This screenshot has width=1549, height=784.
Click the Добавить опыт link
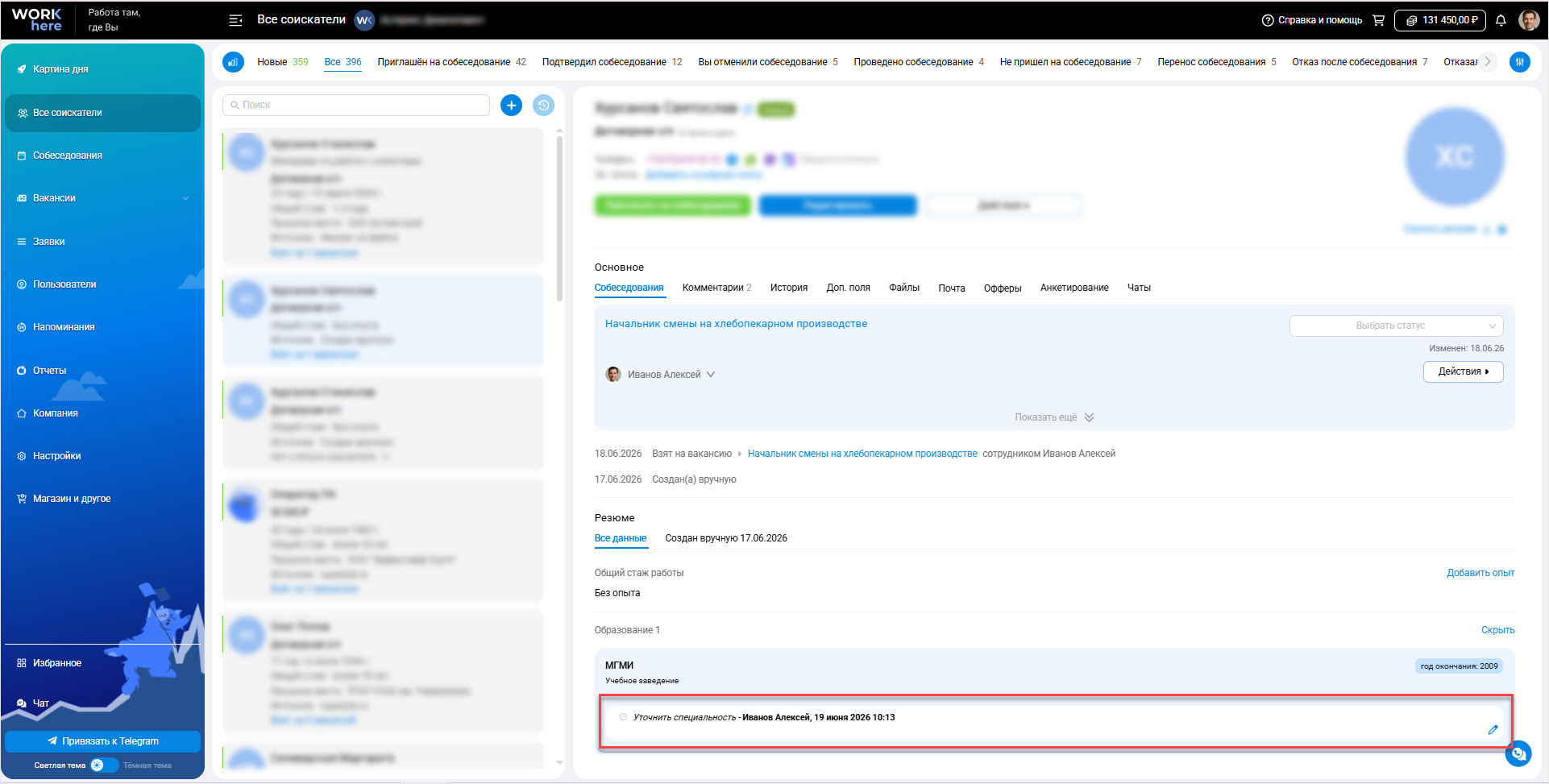click(1480, 573)
